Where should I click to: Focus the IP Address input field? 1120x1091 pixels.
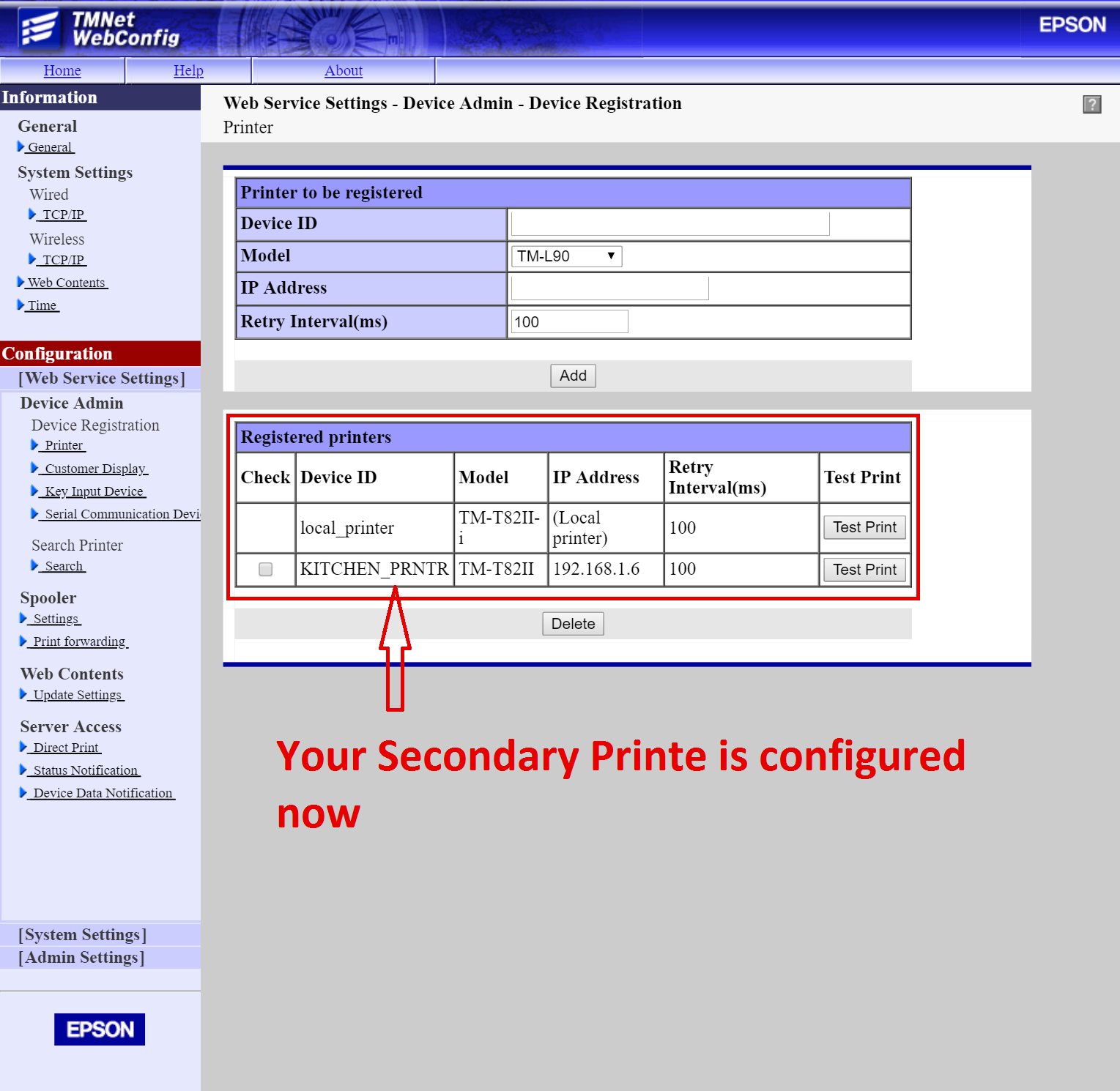(609, 288)
